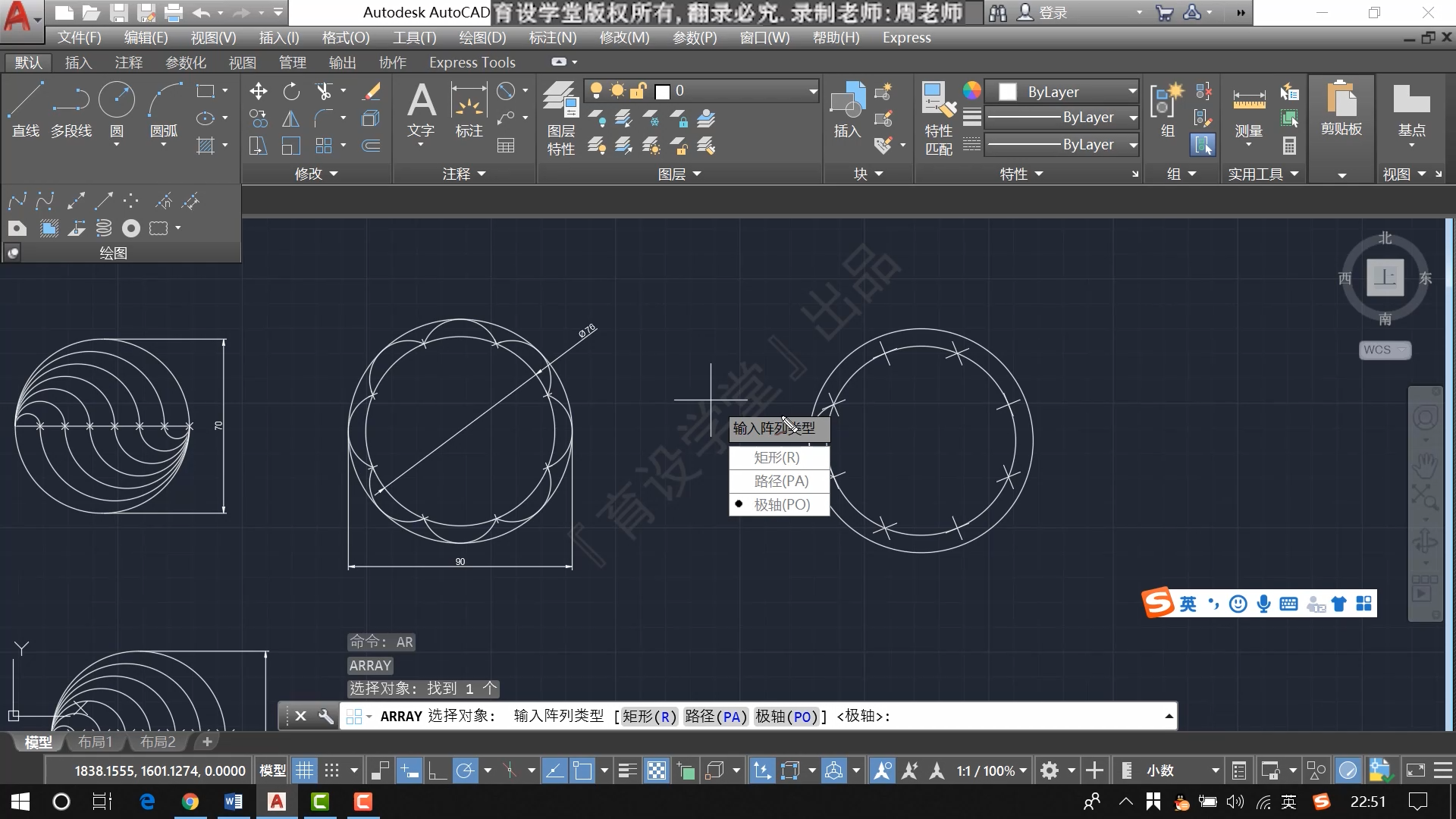Select the Polyline (多段线) tool
This screenshot has height=819, width=1456.
71,110
